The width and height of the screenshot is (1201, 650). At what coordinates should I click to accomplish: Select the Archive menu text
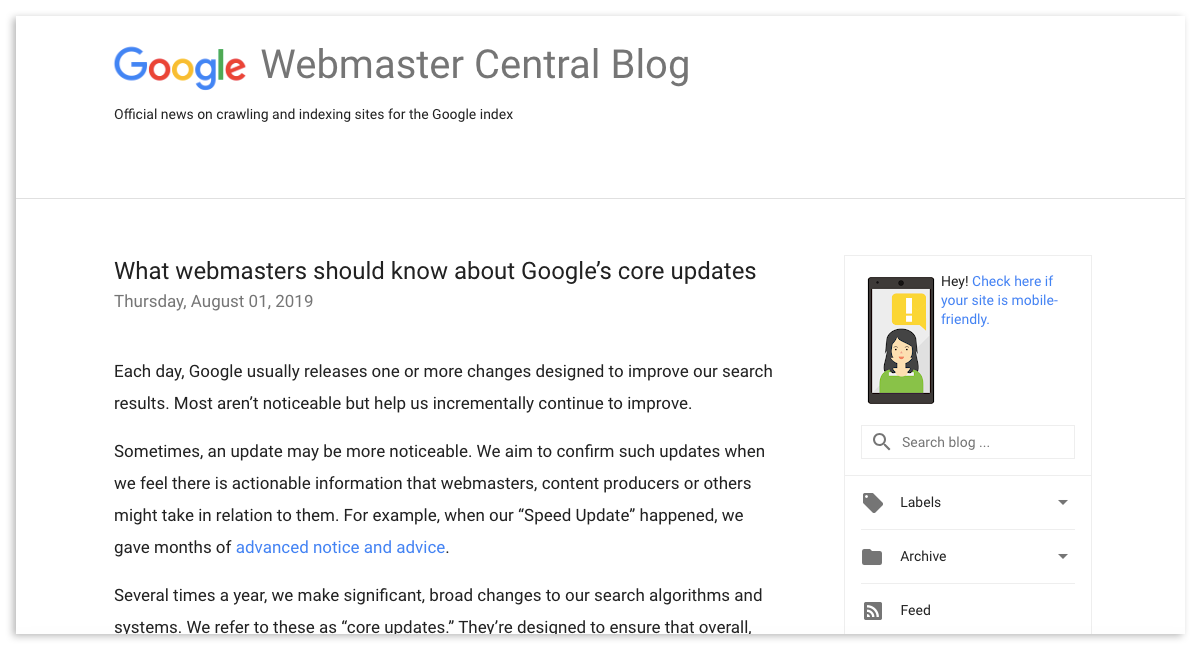pos(923,557)
